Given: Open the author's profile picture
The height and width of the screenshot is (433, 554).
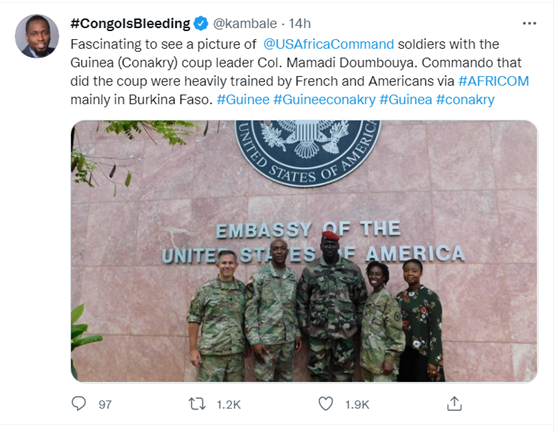Looking at the screenshot, I should coord(37,36).
